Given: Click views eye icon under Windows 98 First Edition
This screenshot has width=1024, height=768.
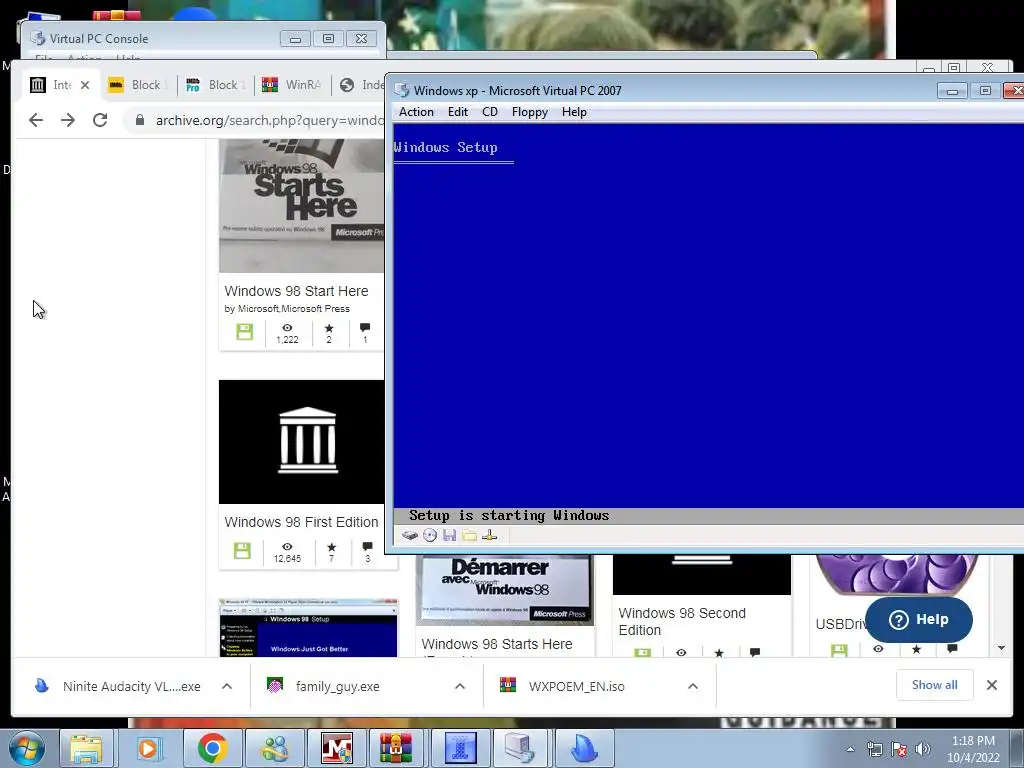Looking at the screenshot, I should [287, 547].
